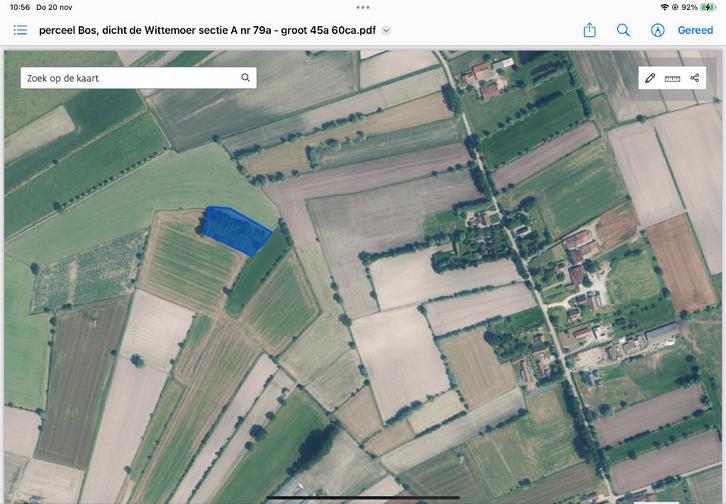Viewport: 726px width, 504px height.
Task: Tap the share/export icon
Action: pos(589,30)
